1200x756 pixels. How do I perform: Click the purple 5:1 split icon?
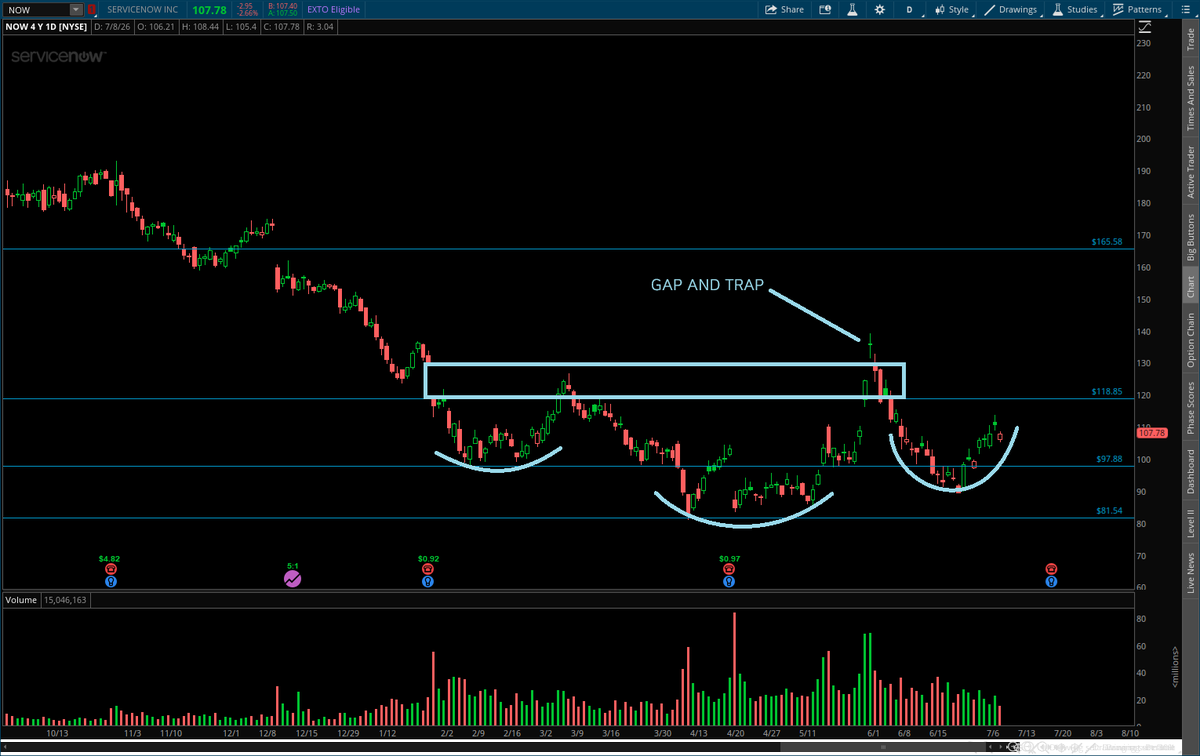point(292,578)
